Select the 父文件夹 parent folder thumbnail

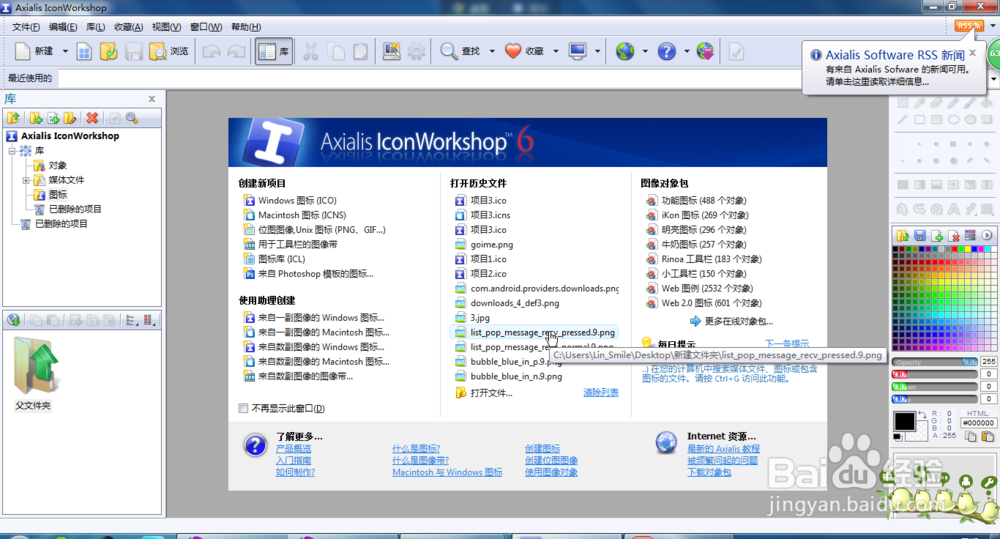34,374
